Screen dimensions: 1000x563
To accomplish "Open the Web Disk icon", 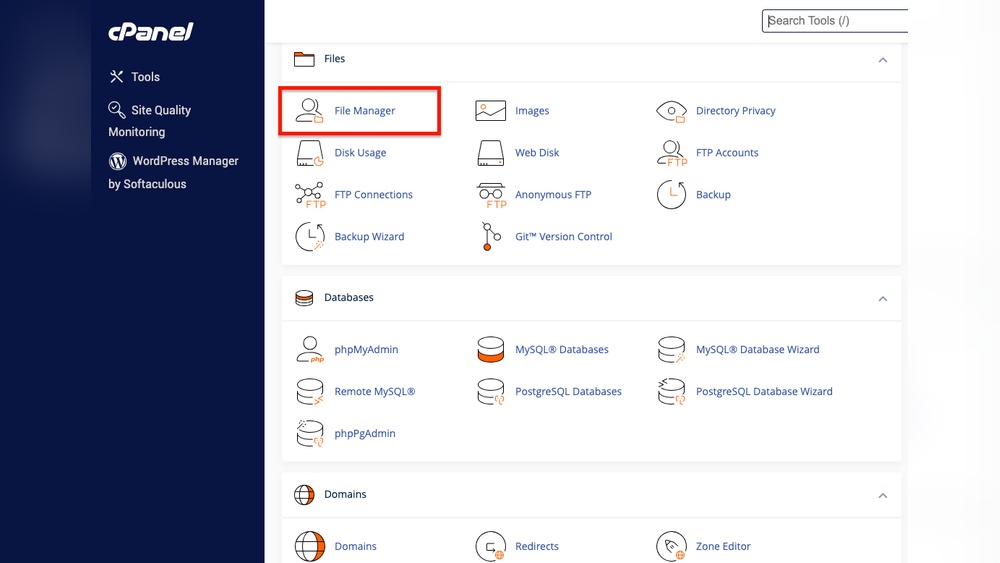I will point(490,153).
